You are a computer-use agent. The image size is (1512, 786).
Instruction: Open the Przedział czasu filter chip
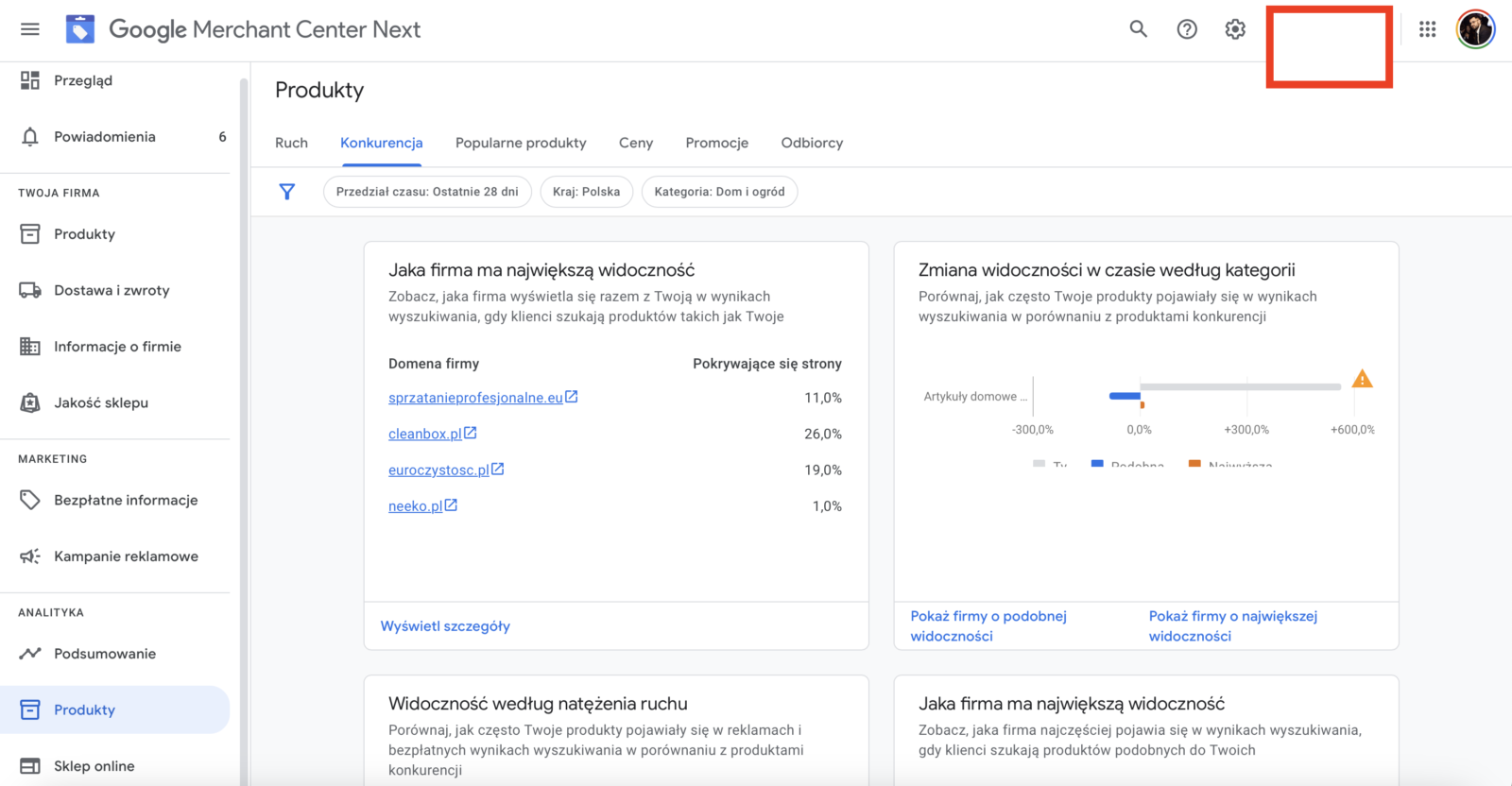(x=427, y=192)
